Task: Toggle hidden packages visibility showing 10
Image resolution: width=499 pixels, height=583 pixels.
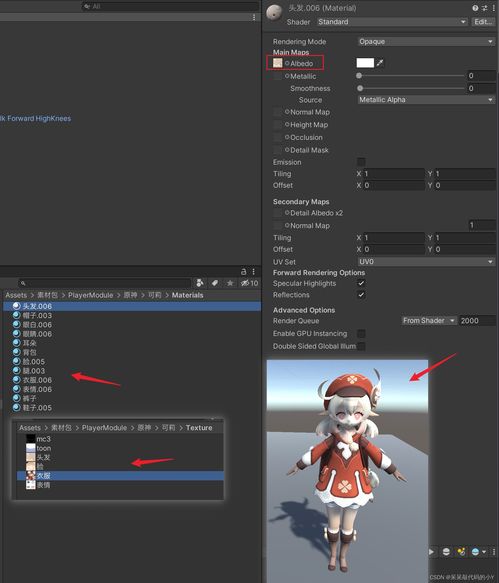Action: [x=249, y=283]
